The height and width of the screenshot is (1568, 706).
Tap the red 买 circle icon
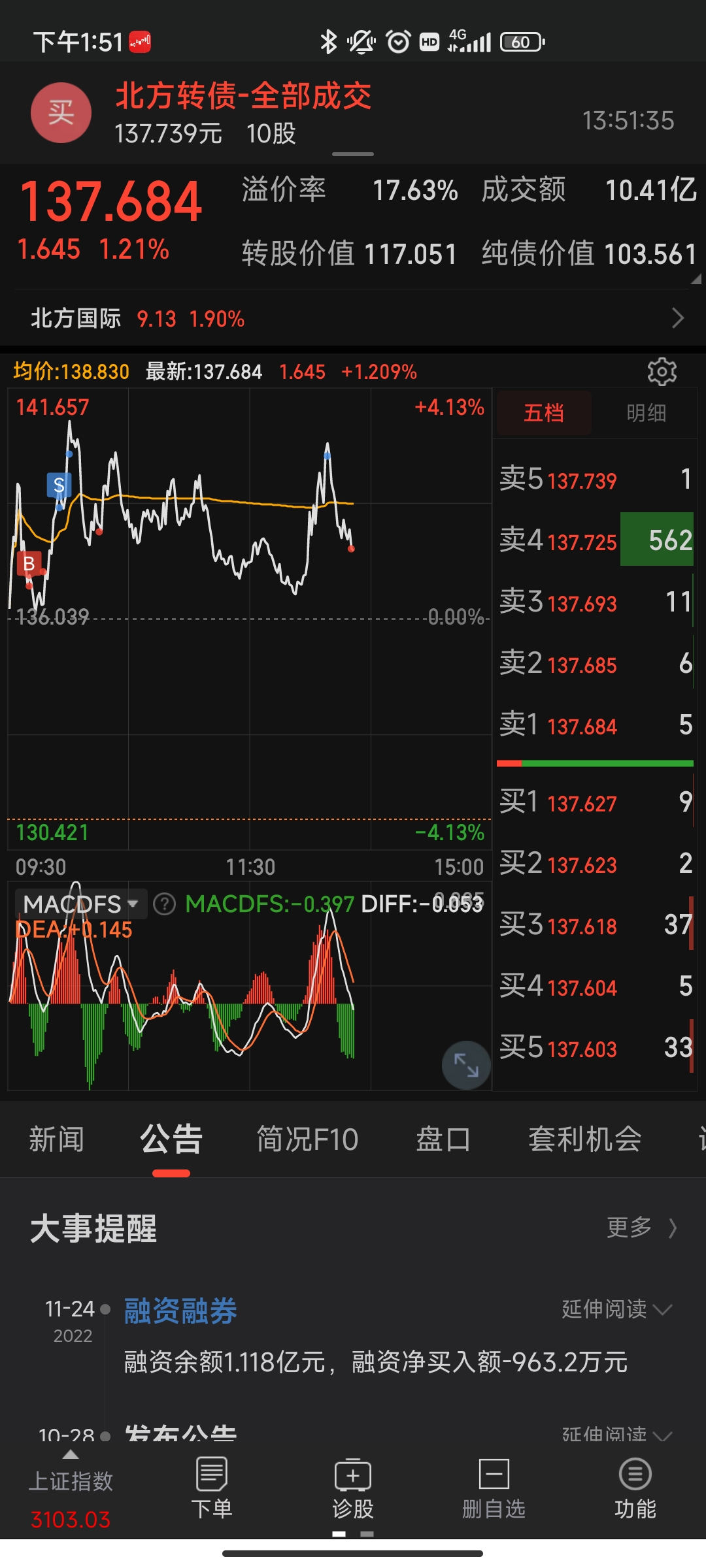61,112
